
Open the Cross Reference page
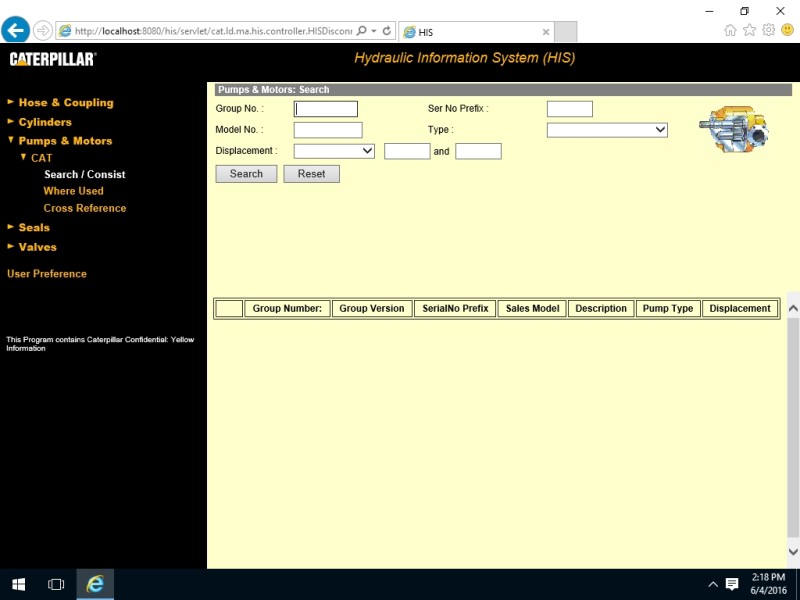85,208
